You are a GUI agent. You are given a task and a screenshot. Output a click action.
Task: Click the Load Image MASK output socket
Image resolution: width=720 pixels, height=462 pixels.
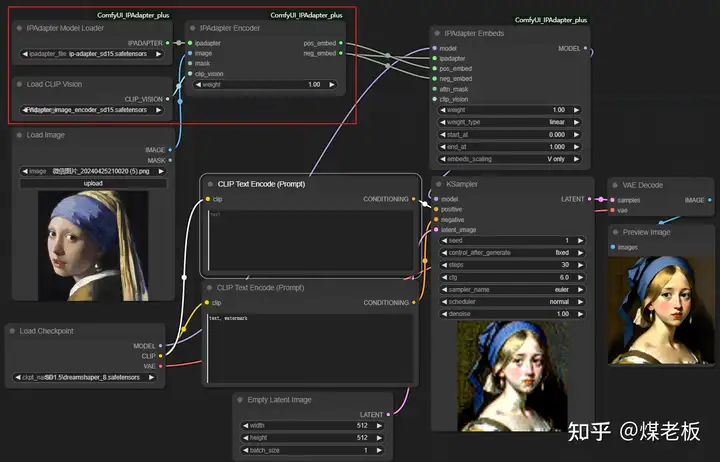pyautogui.click(x=170, y=160)
